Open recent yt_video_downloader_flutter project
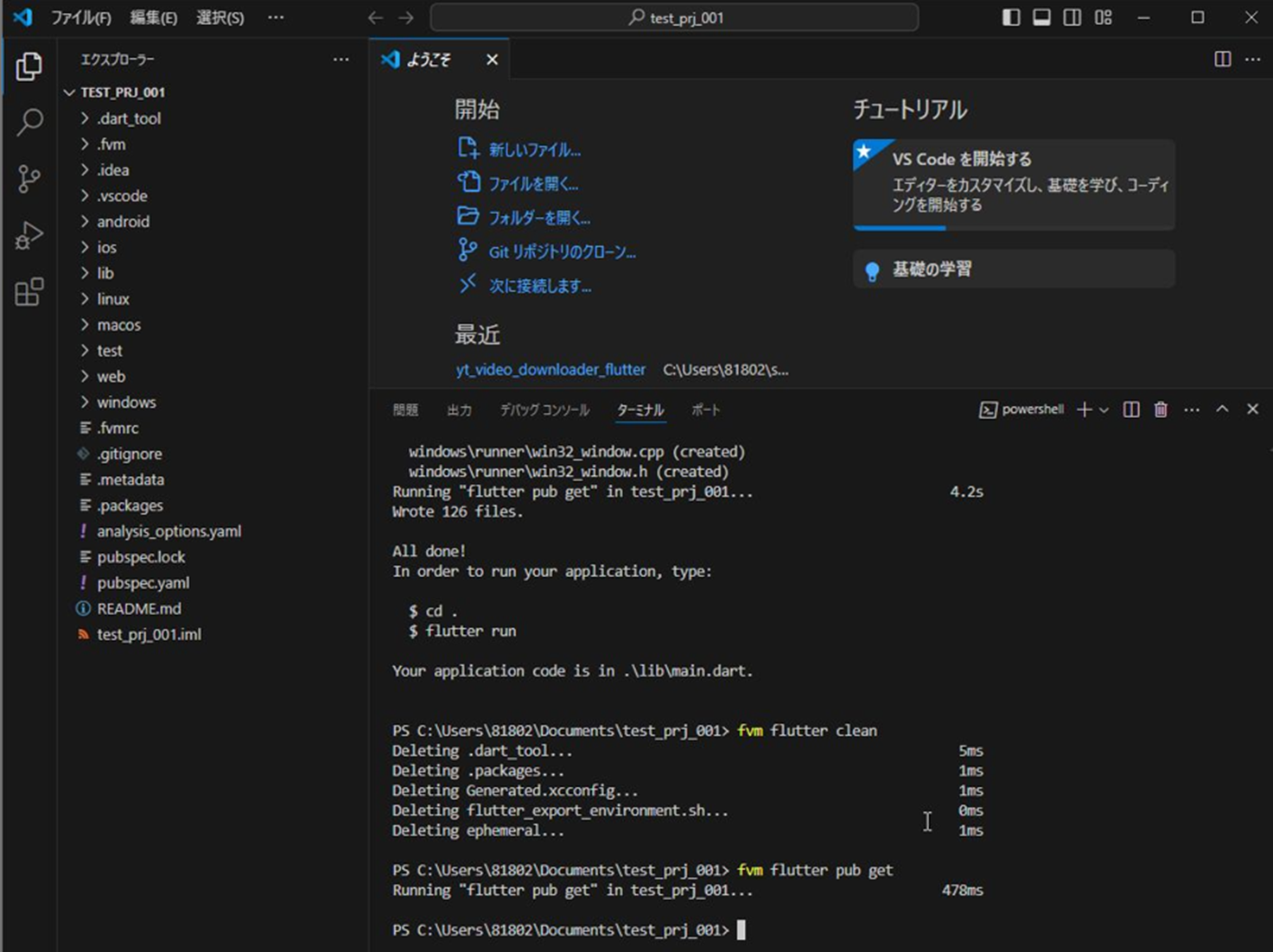Screen dimensions: 1273x952 (551, 370)
